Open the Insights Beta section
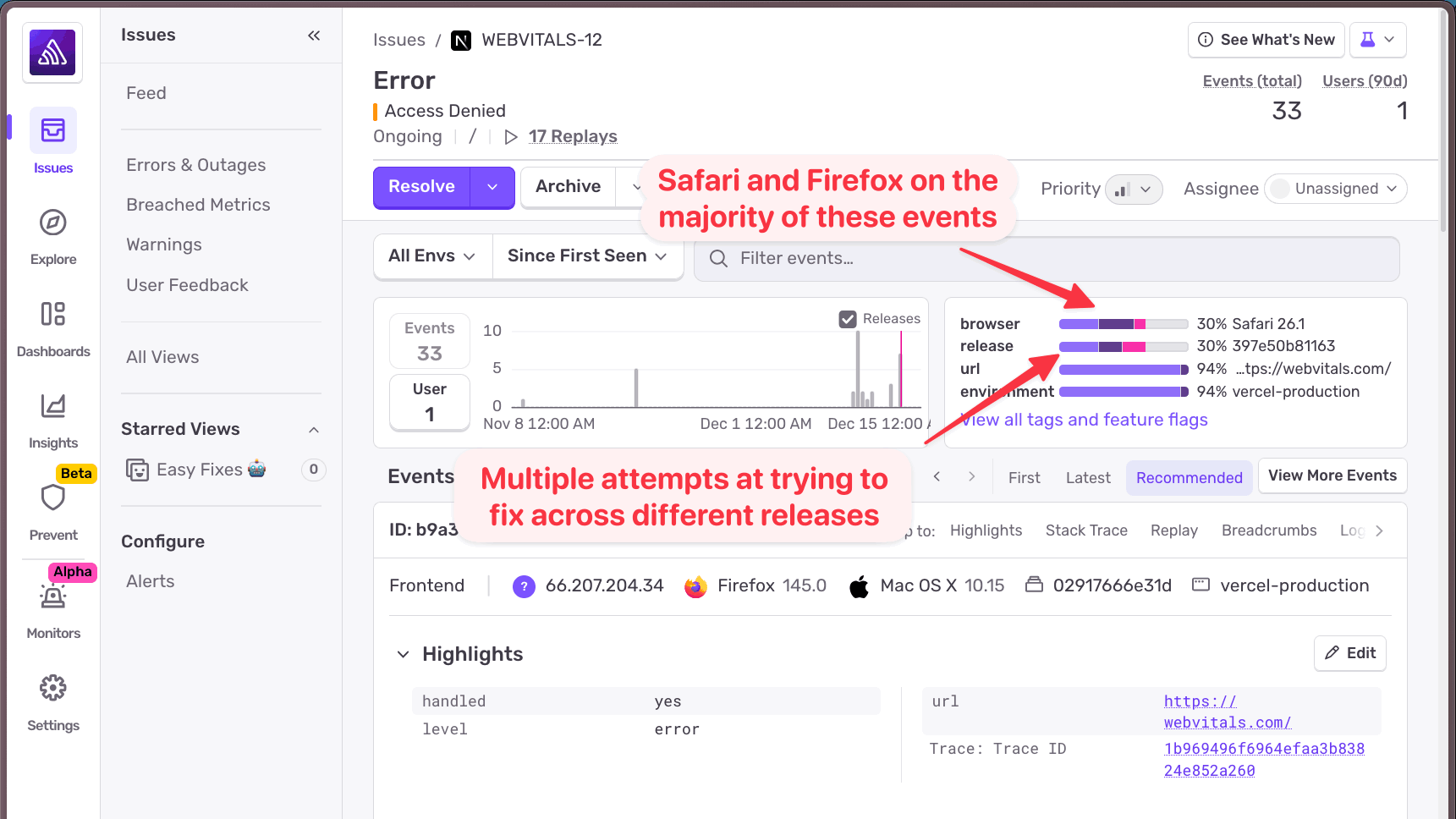The image size is (1456, 819). click(x=52, y=420)
